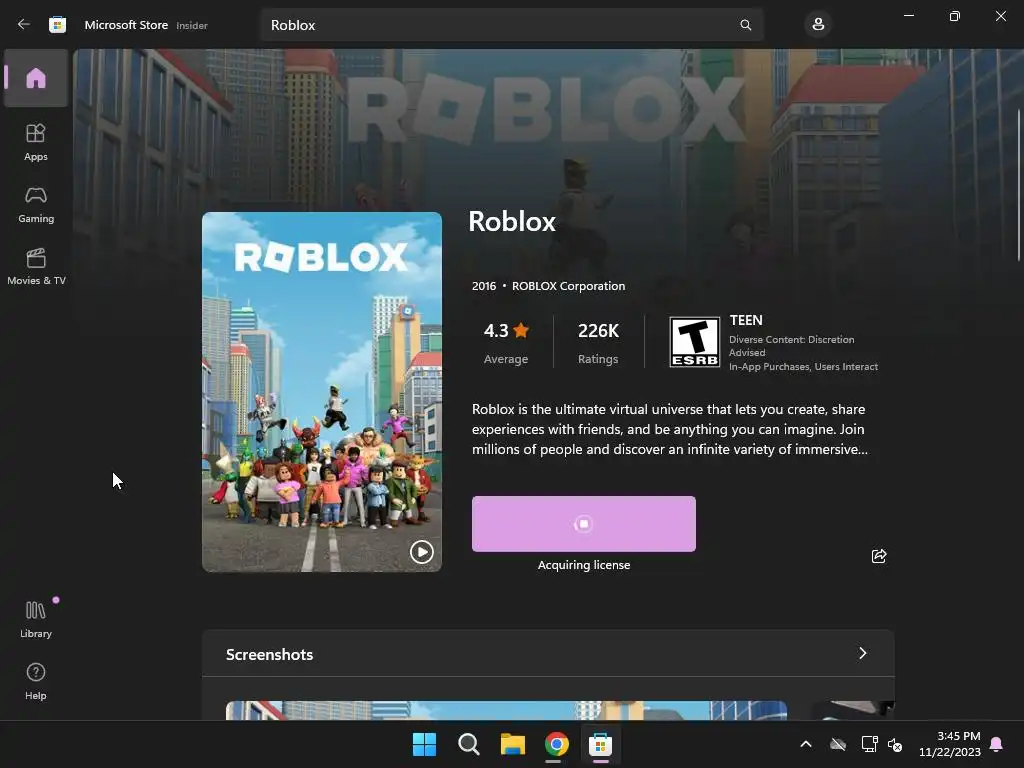The image size is (1024, 768).
Task: Open the Movies & TV section
Action: (36, 266)
